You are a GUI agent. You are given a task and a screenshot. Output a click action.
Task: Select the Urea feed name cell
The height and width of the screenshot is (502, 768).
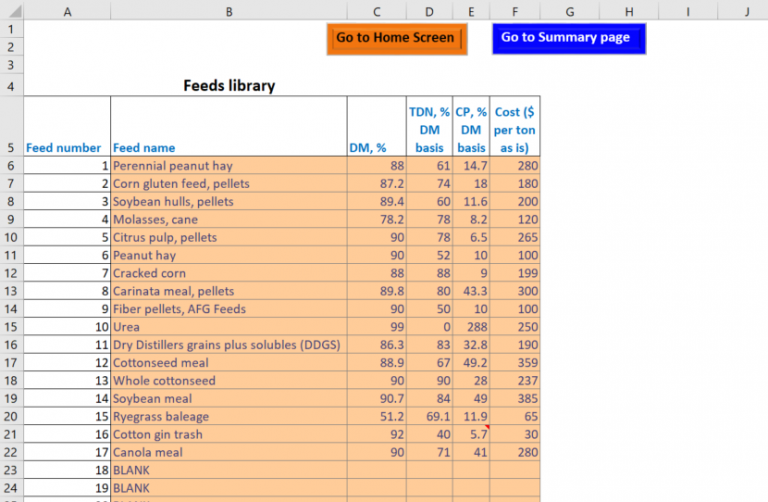pos(228,327)
